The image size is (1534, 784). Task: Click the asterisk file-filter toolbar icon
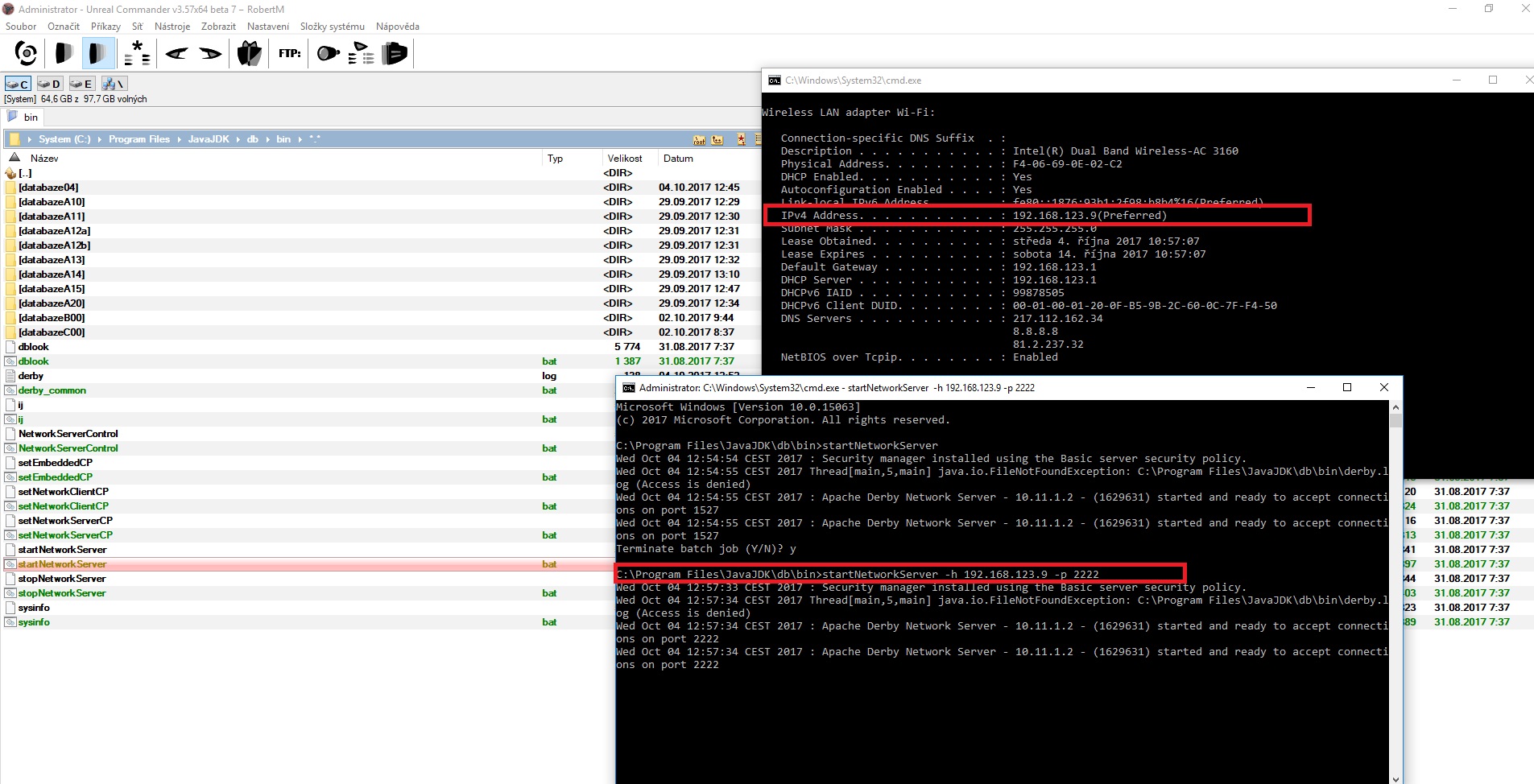tap(138, 54)
